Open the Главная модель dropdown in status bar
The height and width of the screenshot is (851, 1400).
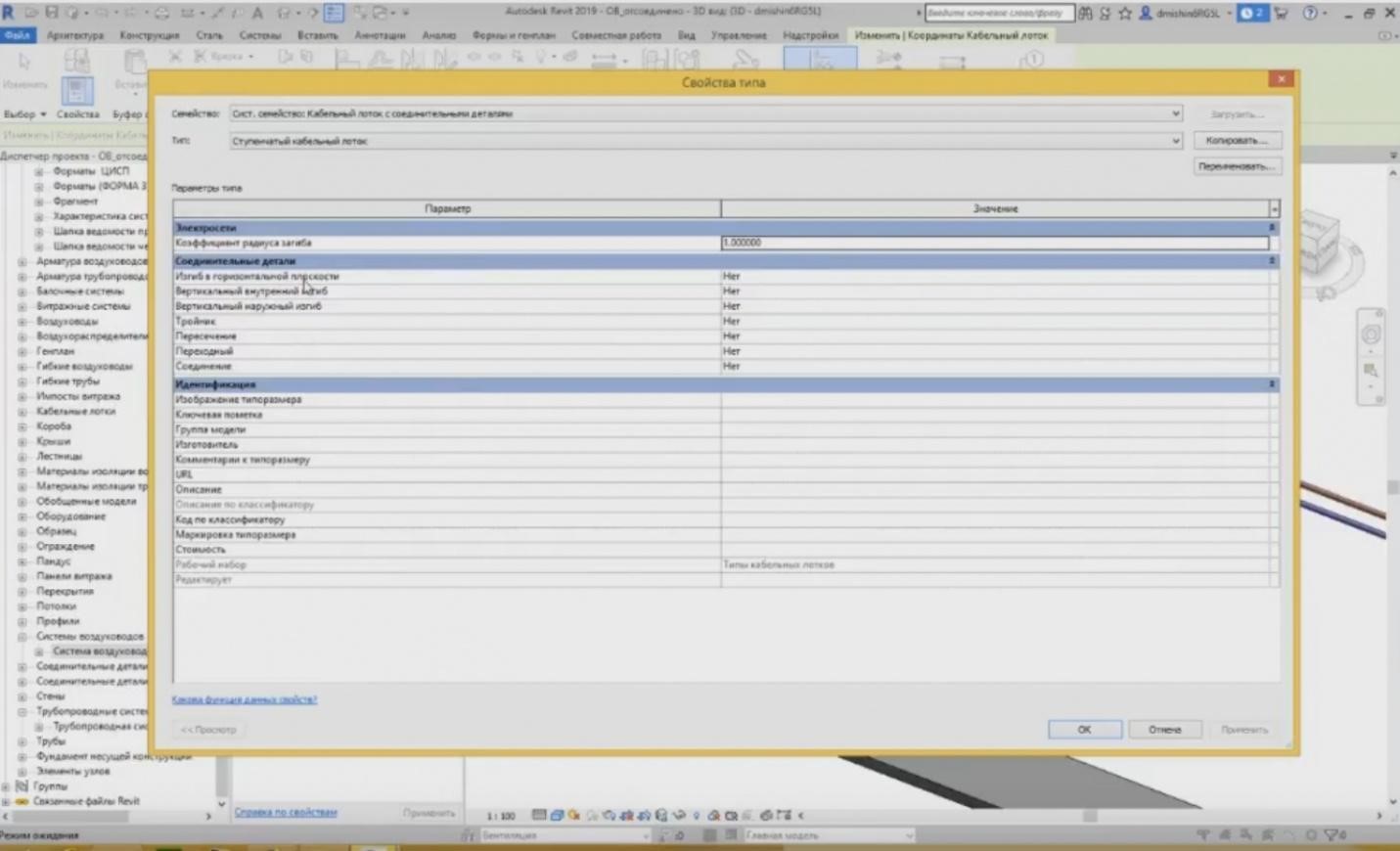830,835
